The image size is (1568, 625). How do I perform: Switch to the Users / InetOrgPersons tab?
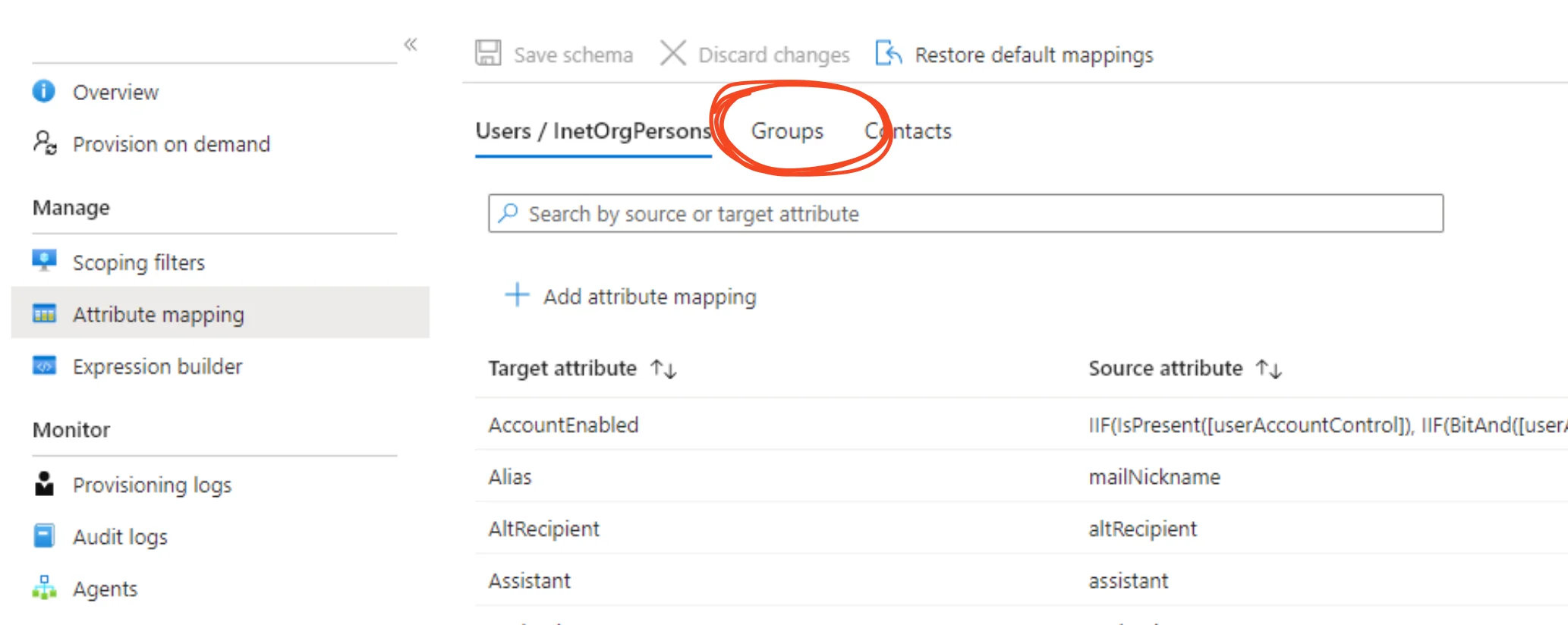pyautogui.click(x=594, y=131)
